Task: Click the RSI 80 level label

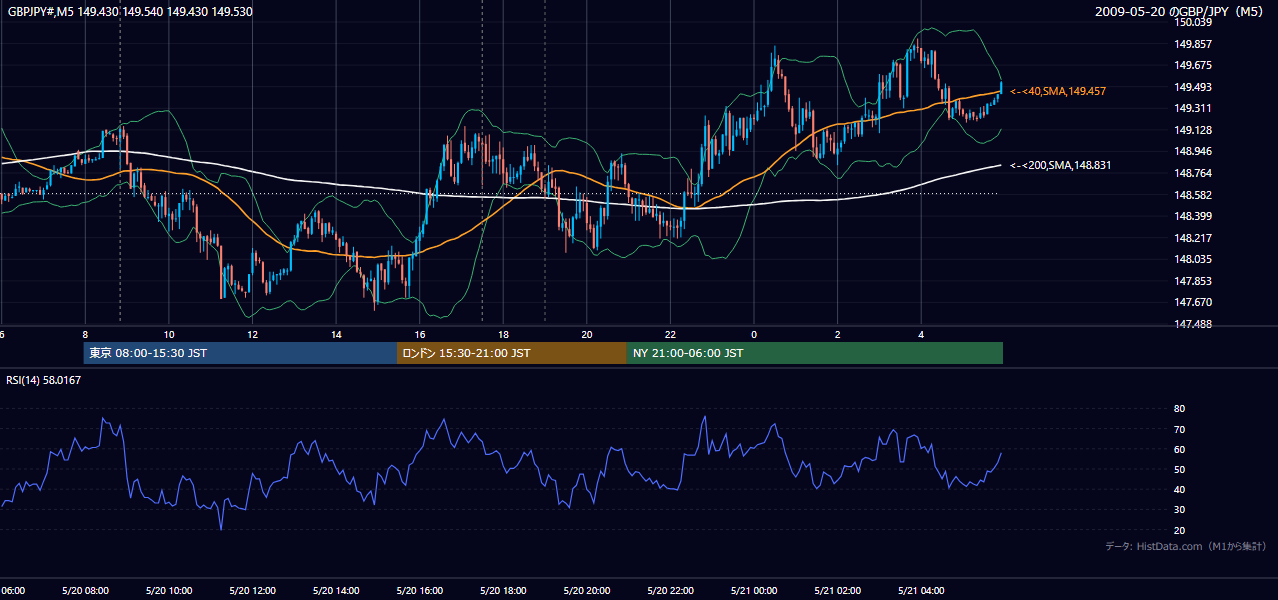Action: point(1179,409)
